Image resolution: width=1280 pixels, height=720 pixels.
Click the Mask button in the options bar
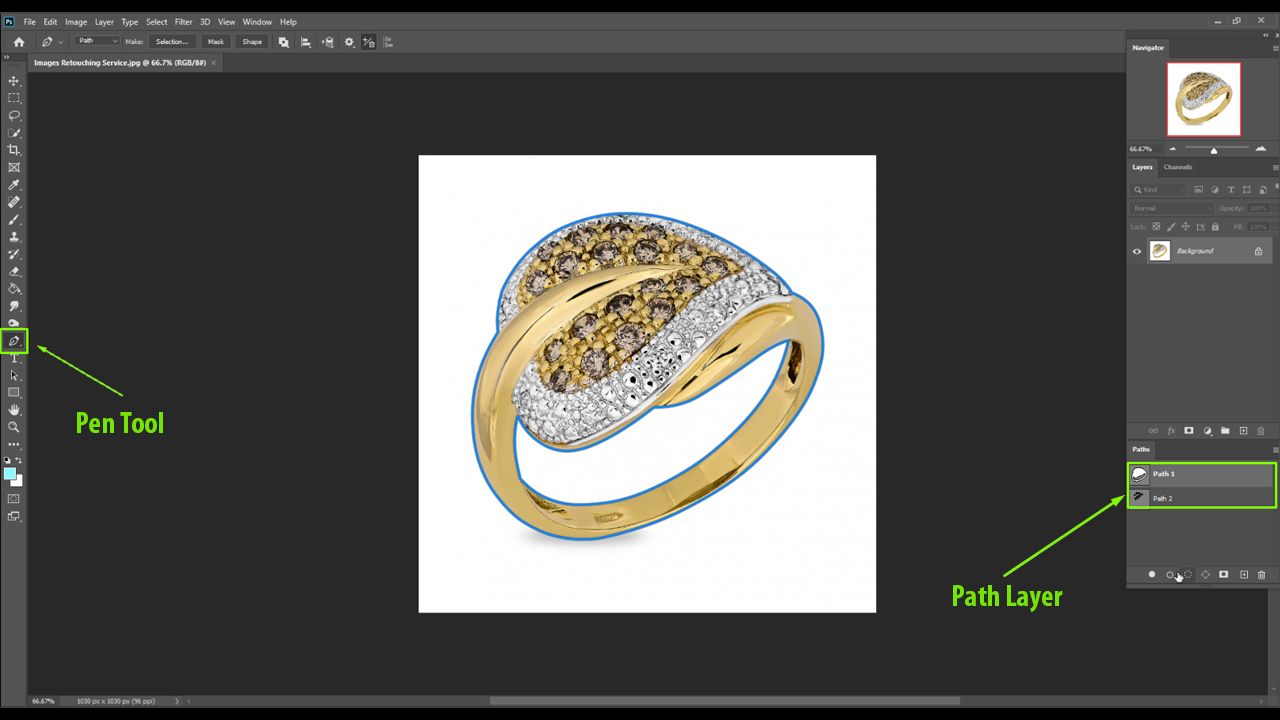tap(215, 41)
